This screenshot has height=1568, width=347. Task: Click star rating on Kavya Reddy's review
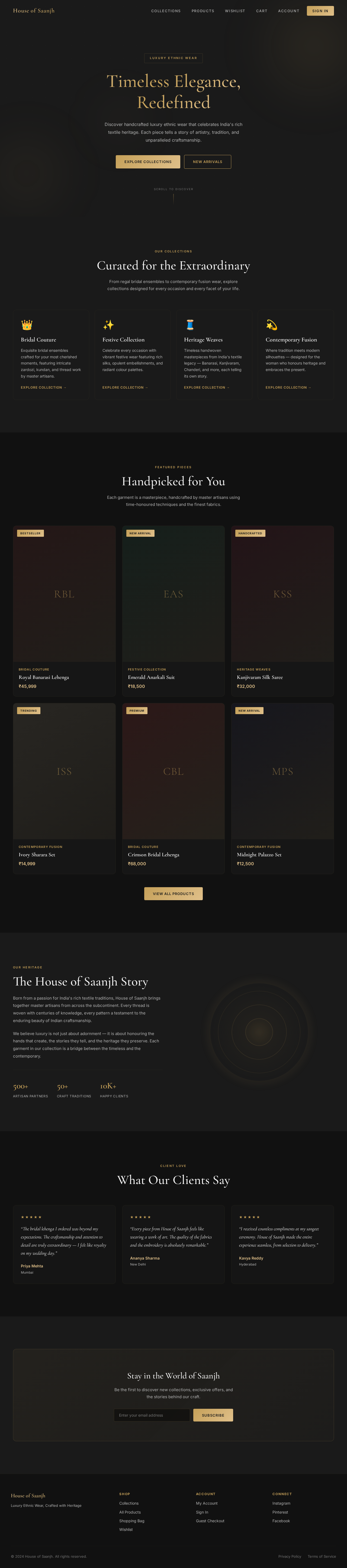pos(249,1217)
